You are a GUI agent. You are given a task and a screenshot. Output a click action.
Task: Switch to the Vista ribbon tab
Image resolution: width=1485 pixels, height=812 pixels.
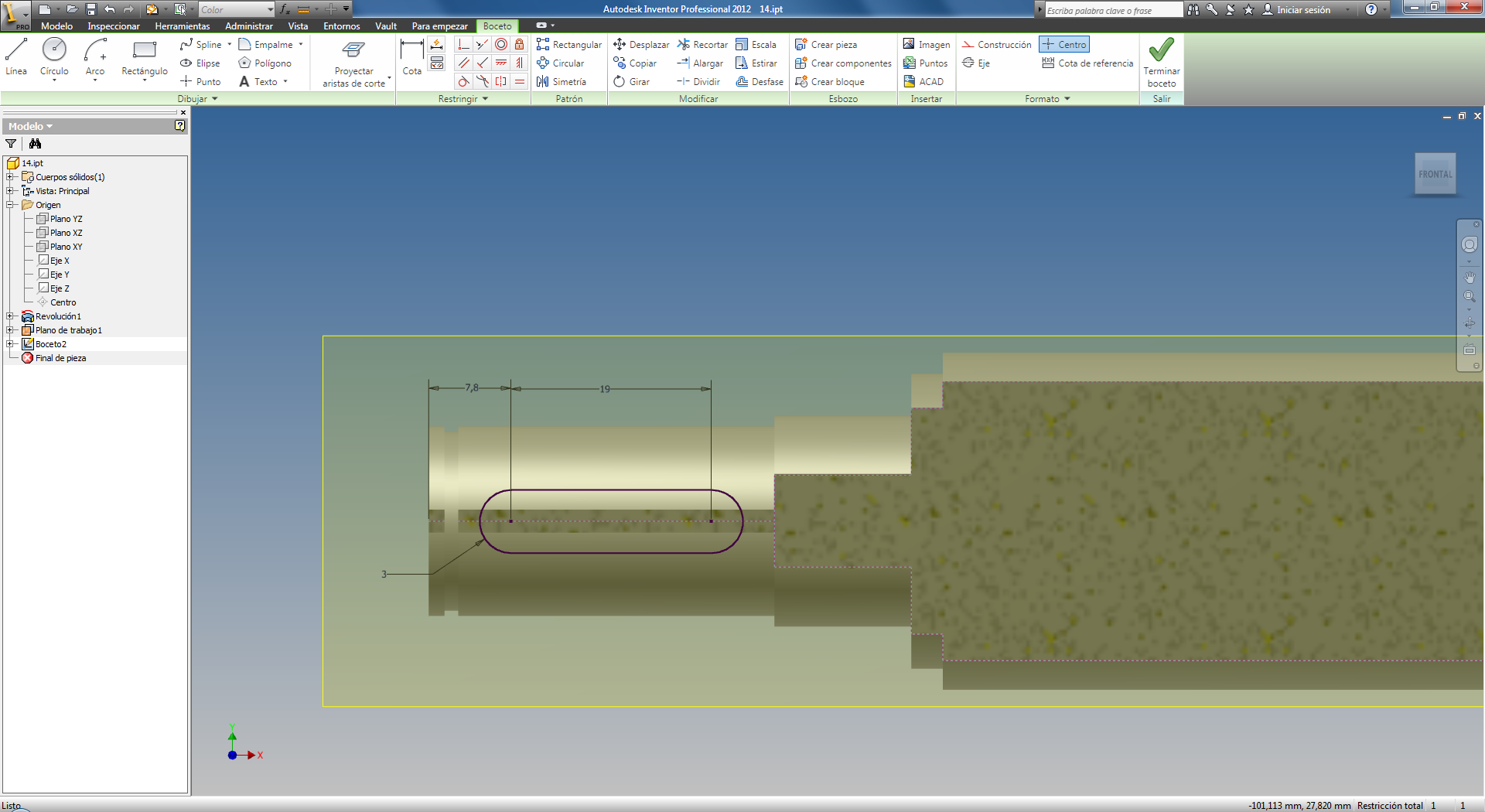tap(298, 26)
